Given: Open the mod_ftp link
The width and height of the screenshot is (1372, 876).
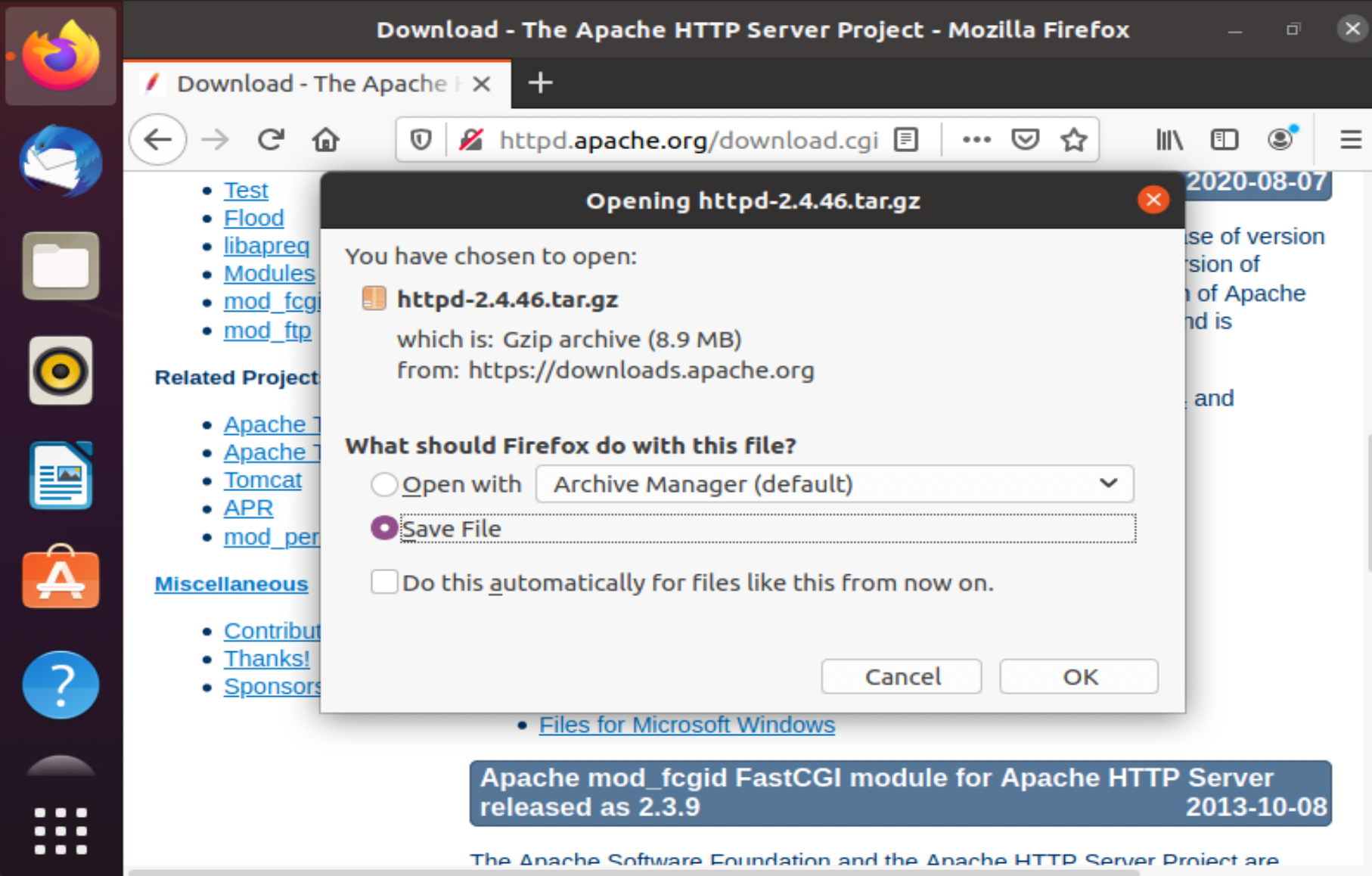Looking at the screenshot, I should coord(268,331).
